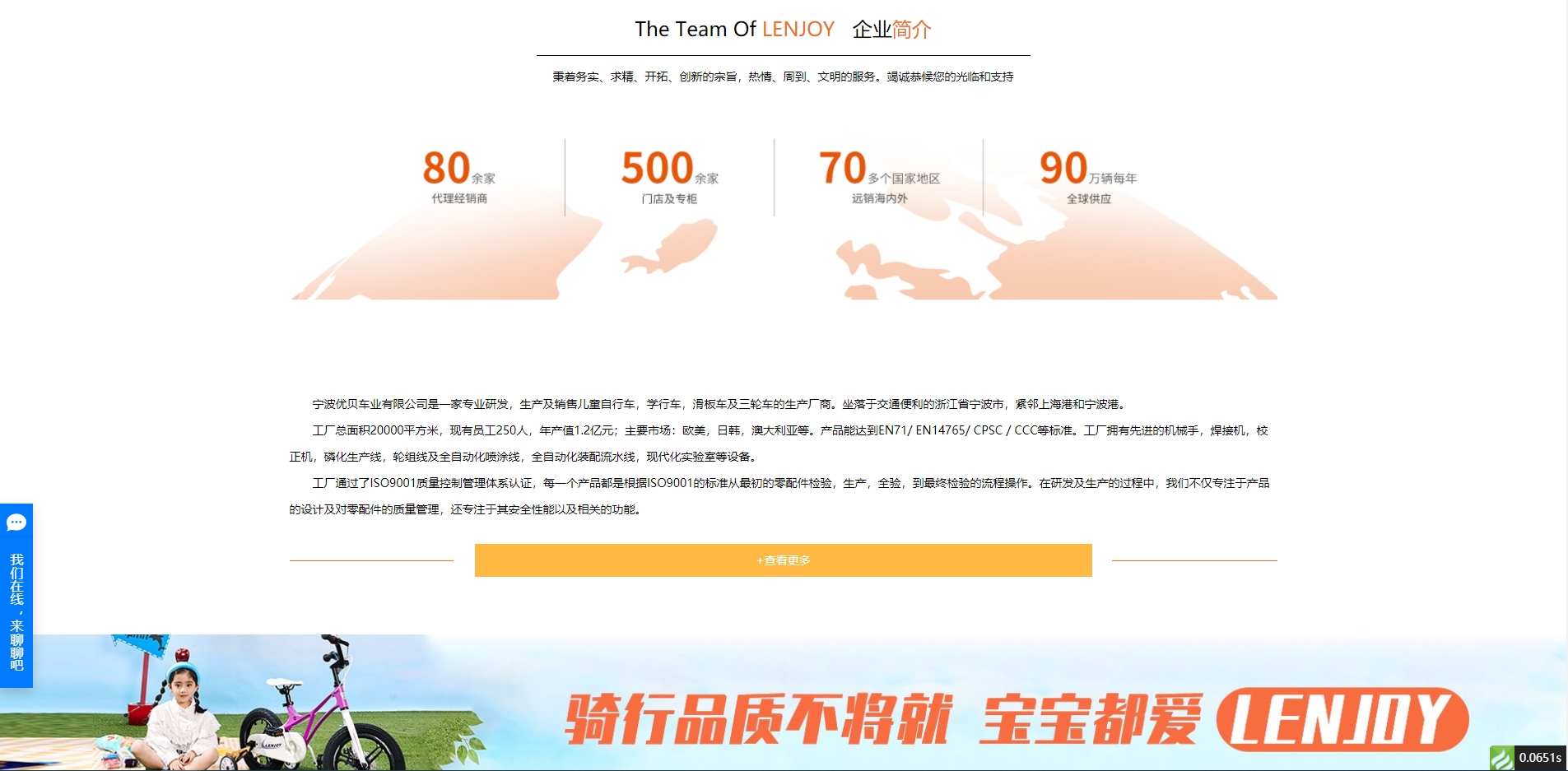Click the LENJOY logo on banner
The image size is (1568, 771).
point(1342,719)
